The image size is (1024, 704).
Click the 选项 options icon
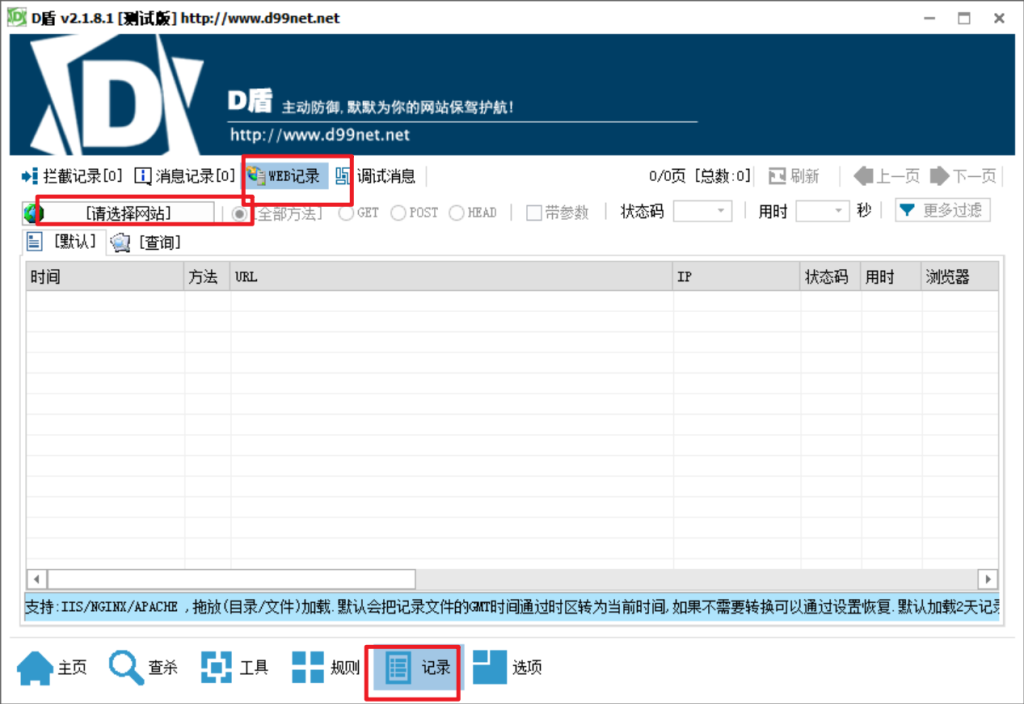click(x=490, y=667)
